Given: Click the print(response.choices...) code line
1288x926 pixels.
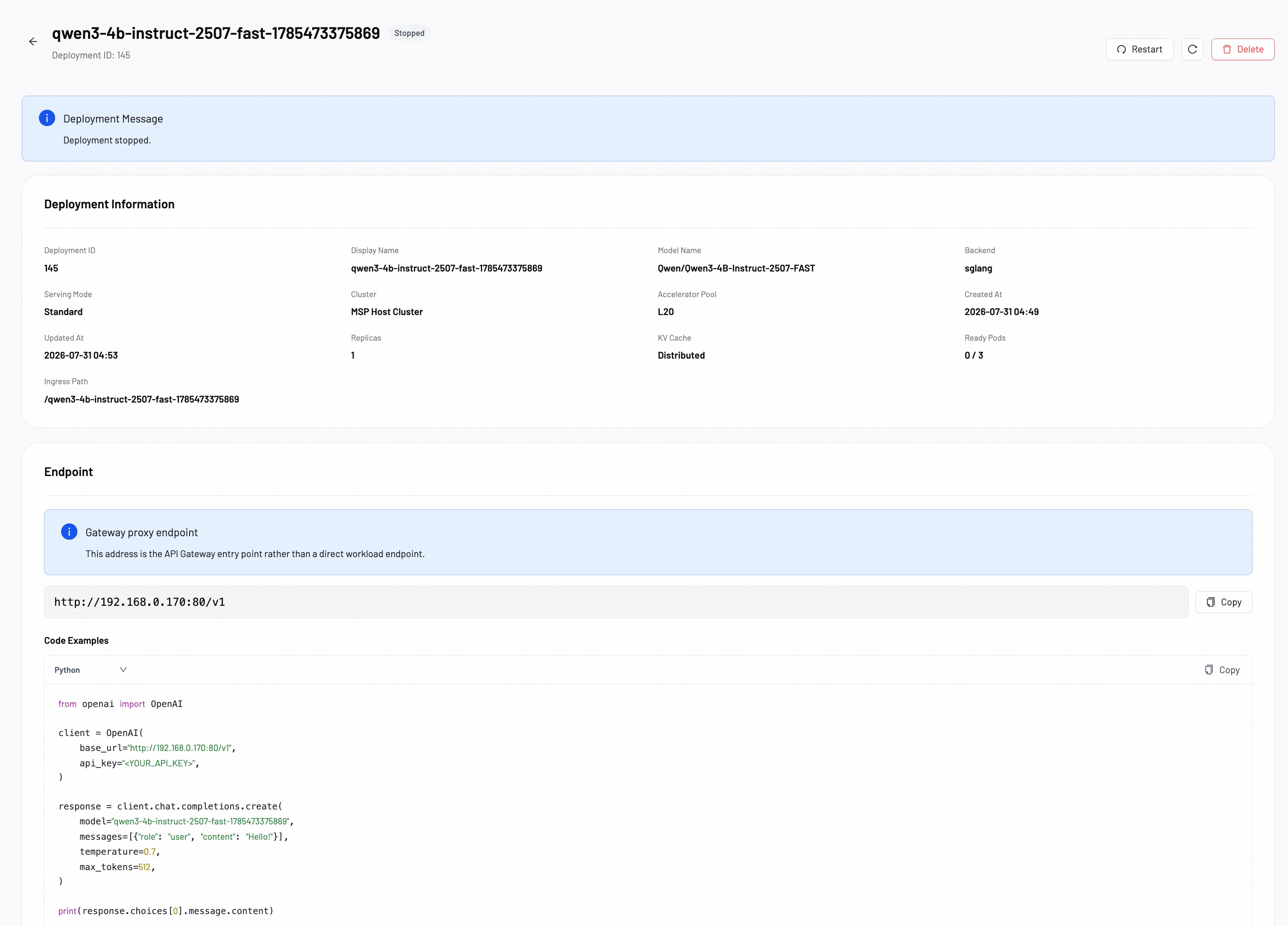Looking at the screenshot, I should pos(166,911).
